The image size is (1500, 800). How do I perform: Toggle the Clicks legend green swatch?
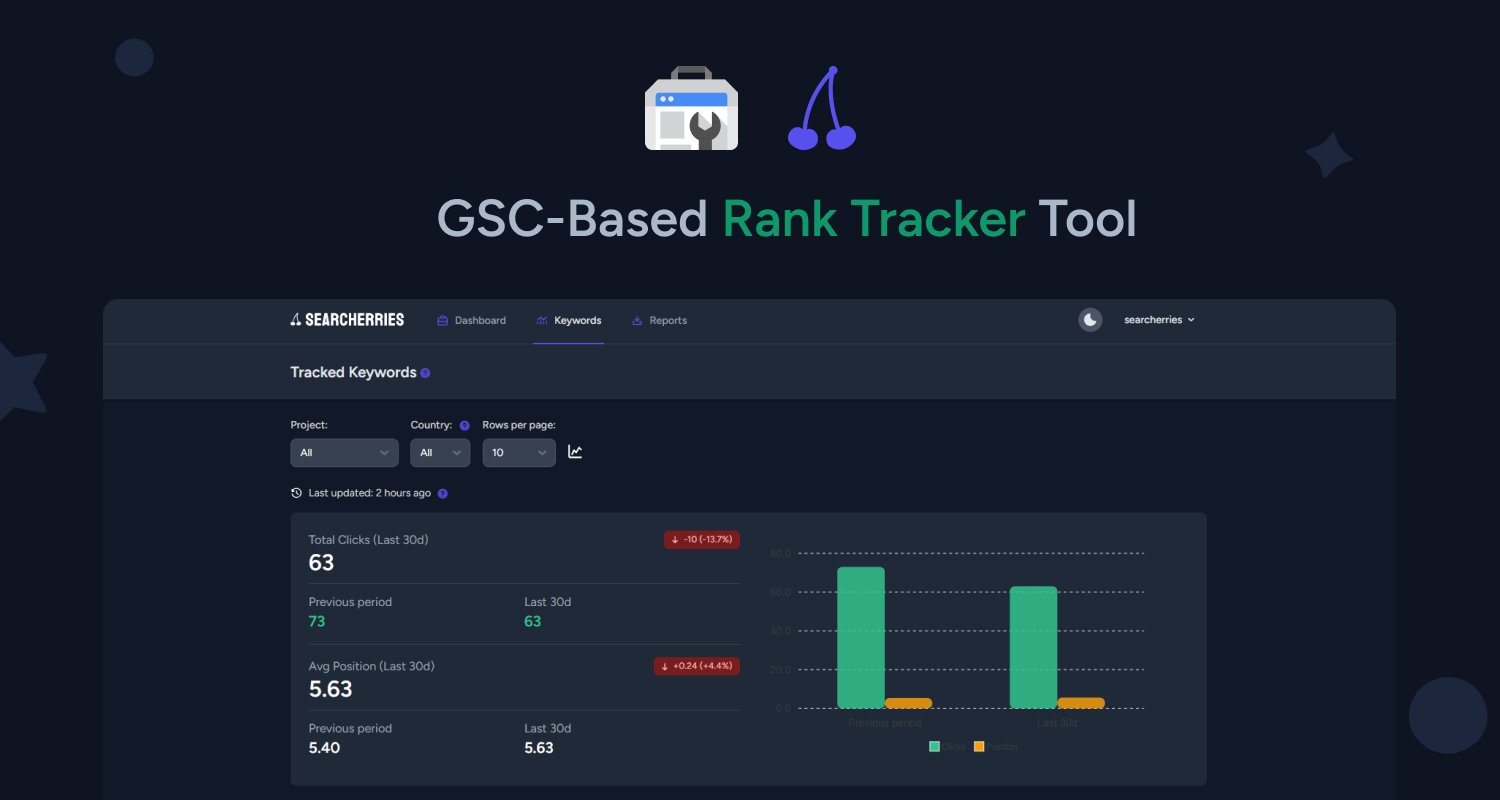click(935, 746)
